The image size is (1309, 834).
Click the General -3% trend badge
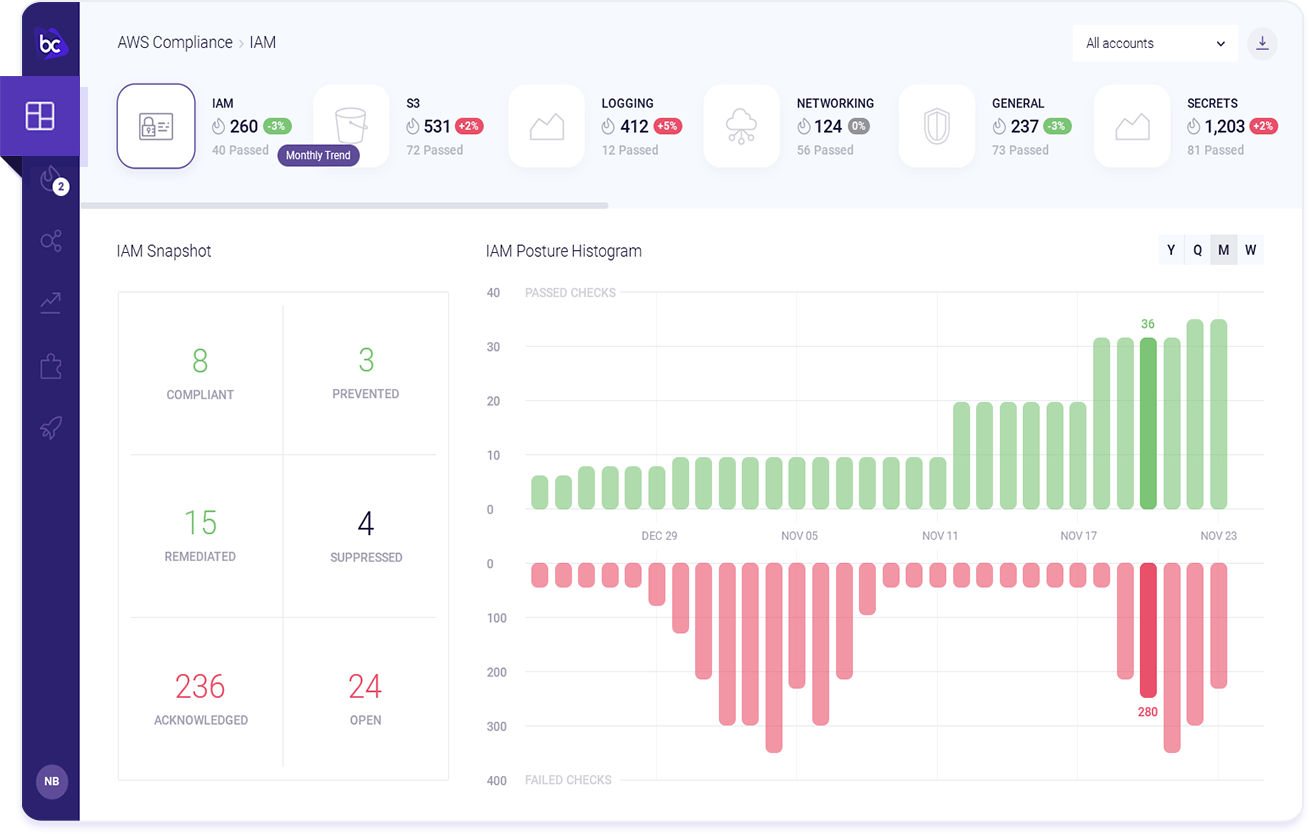pos(1057,126)
